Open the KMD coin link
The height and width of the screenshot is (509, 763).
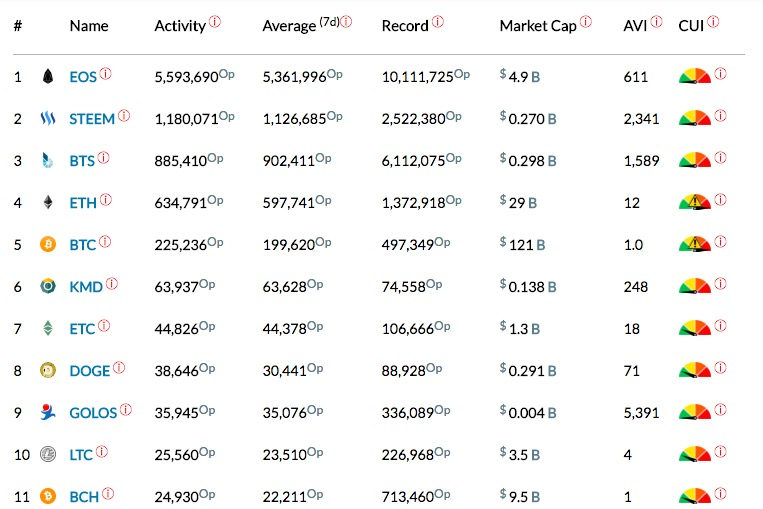click(86, 287)
